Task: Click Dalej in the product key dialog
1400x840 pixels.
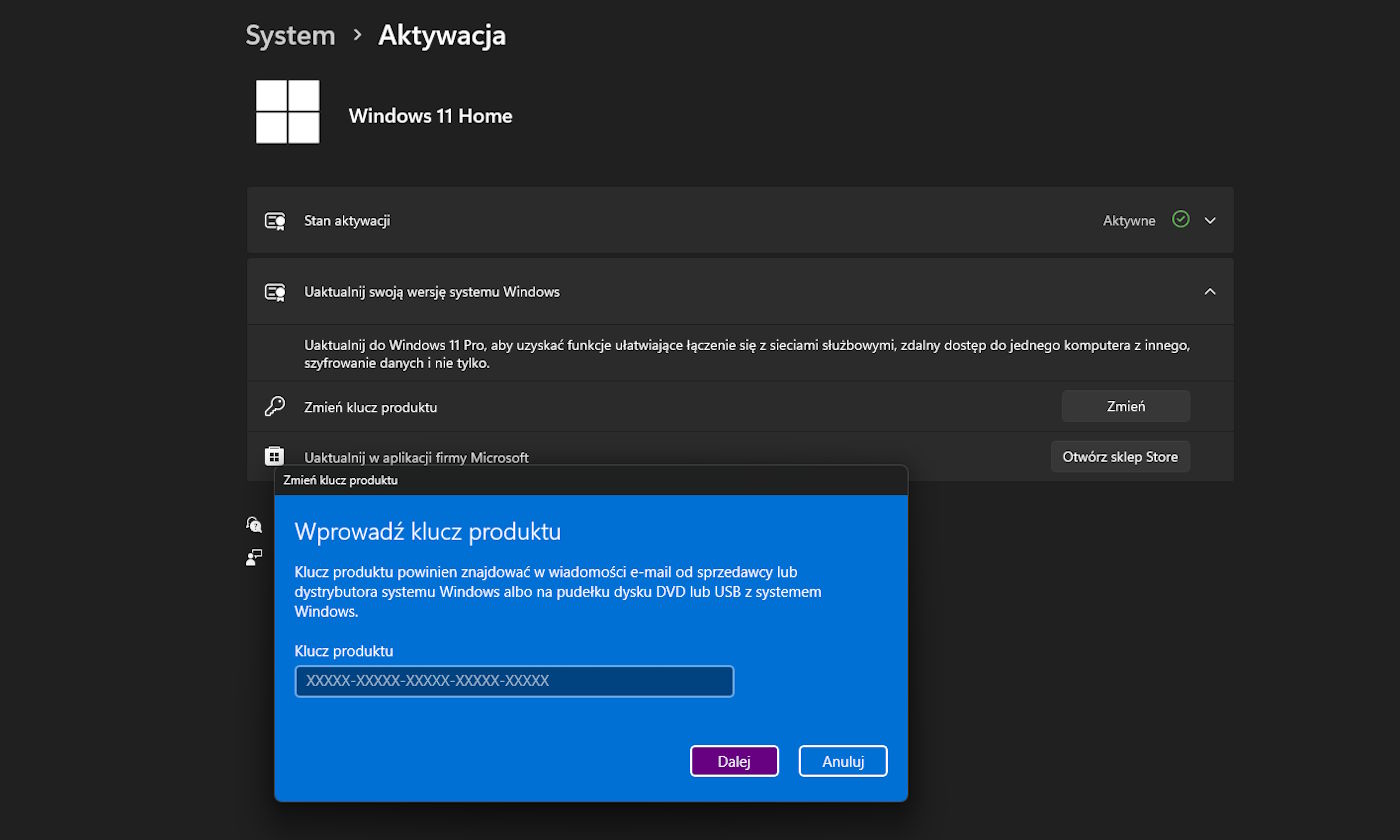Action: (734, 761)
